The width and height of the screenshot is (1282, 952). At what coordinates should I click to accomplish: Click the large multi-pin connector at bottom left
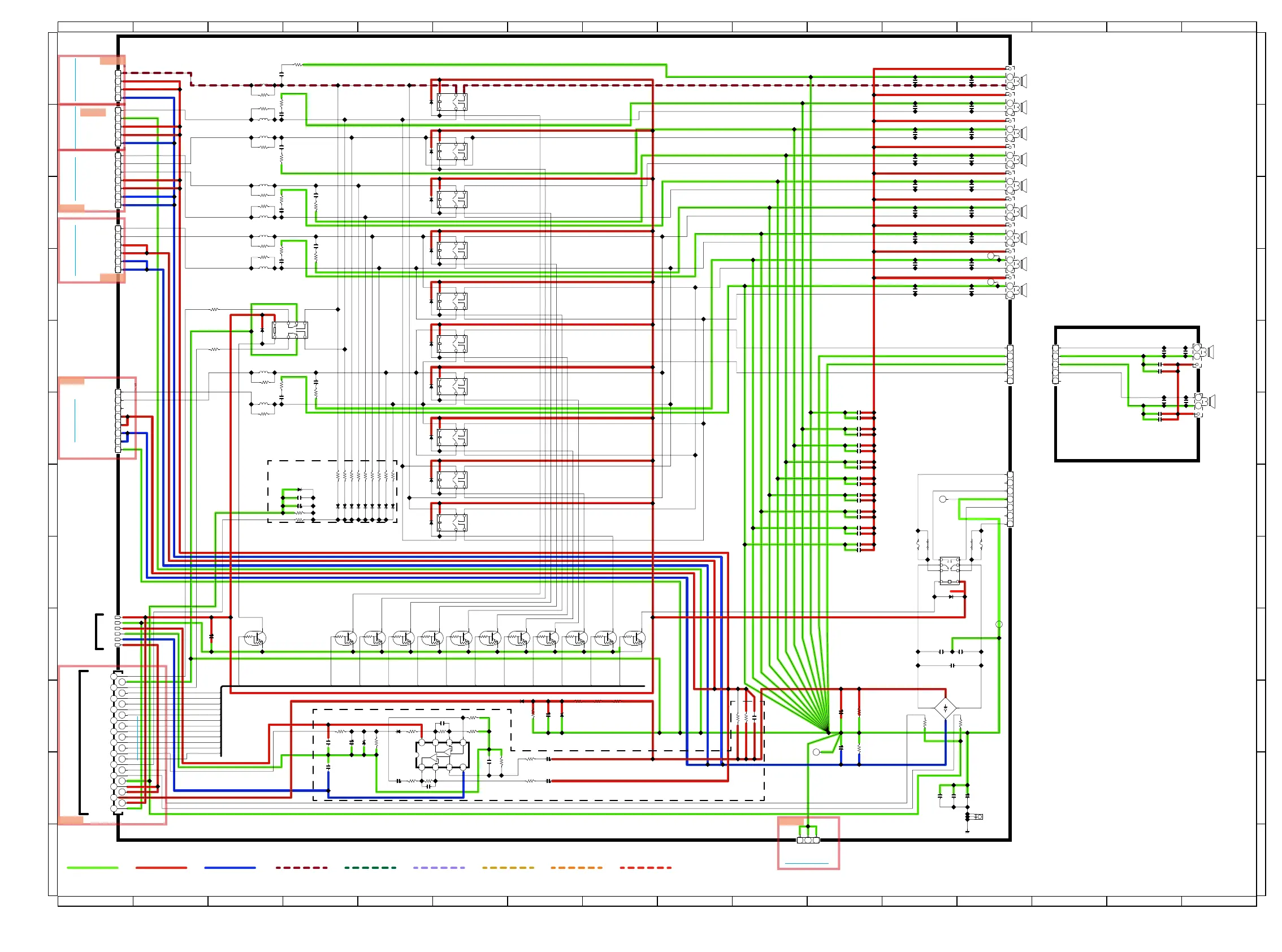click(x=118, y=742)
